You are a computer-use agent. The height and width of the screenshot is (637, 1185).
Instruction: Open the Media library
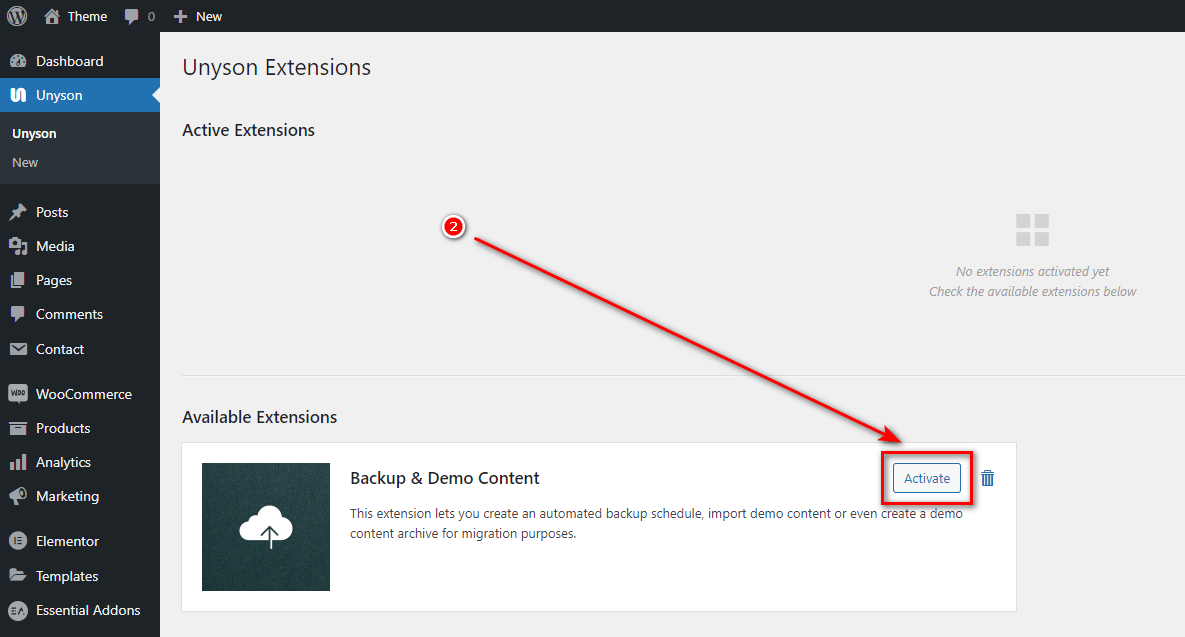[x=55, y=246]
